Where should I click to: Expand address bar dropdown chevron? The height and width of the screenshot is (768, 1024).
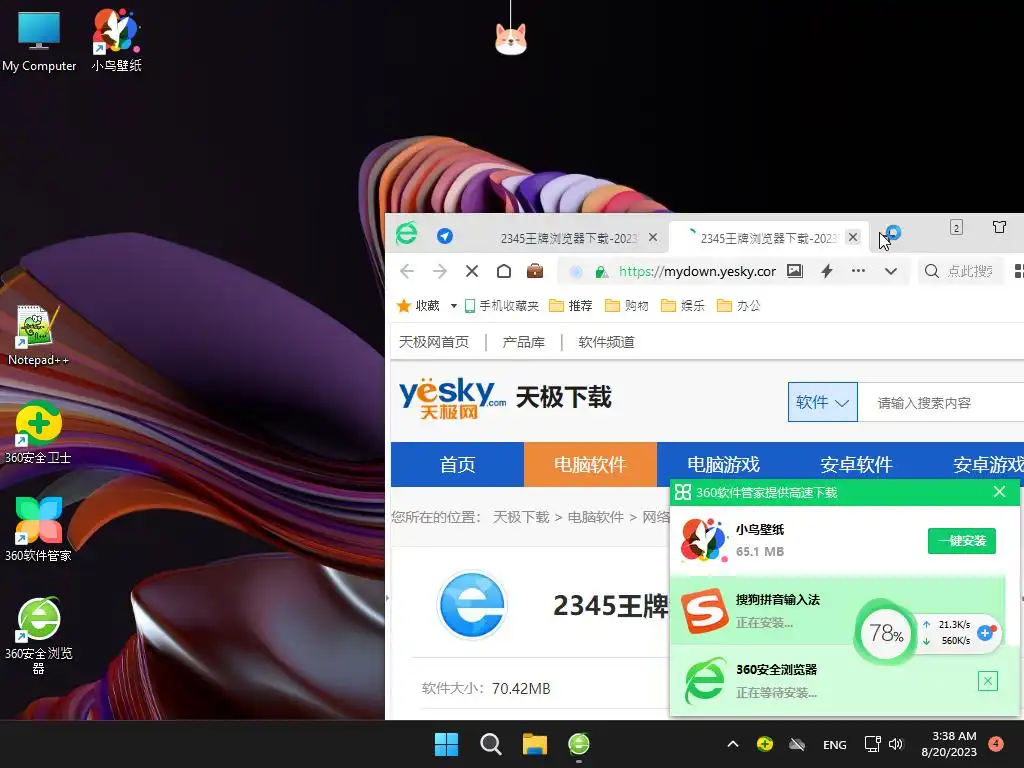(x=891, y=271)
